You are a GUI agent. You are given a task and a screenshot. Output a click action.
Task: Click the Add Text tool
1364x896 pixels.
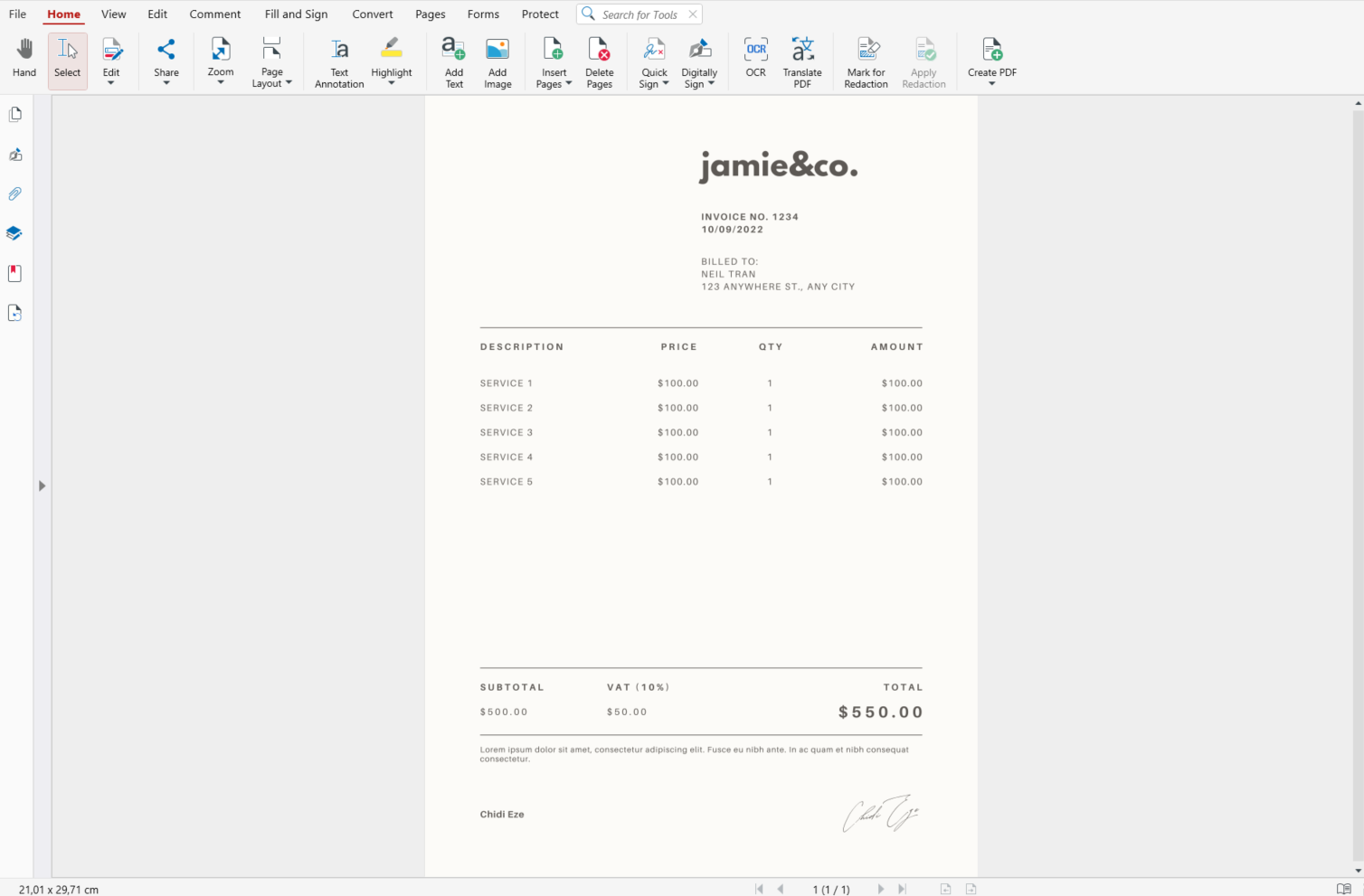[454, 61]
